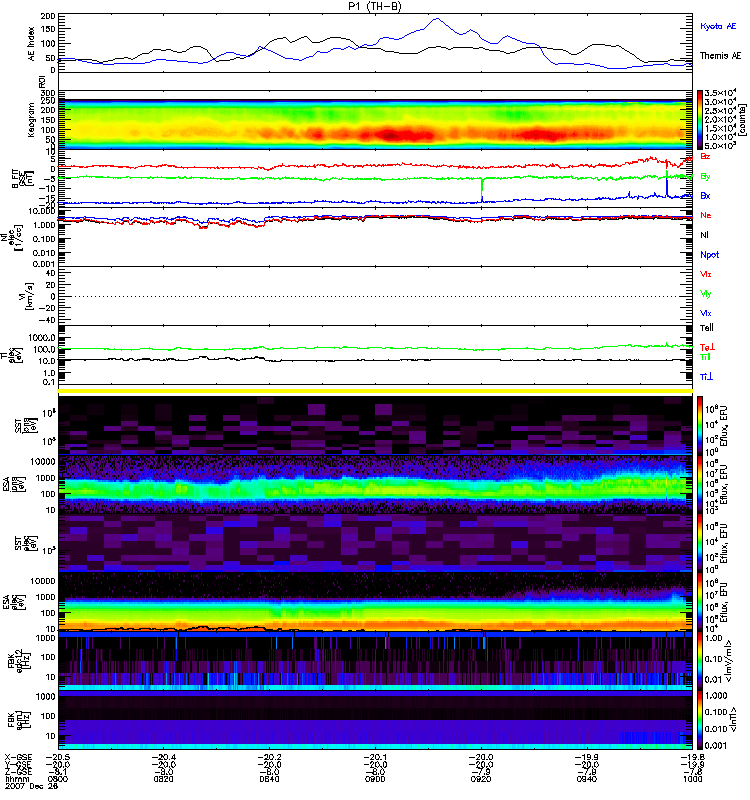Click the "1000.0" tick on the temperature axis
Screen dimensions: 750x800
42,337
